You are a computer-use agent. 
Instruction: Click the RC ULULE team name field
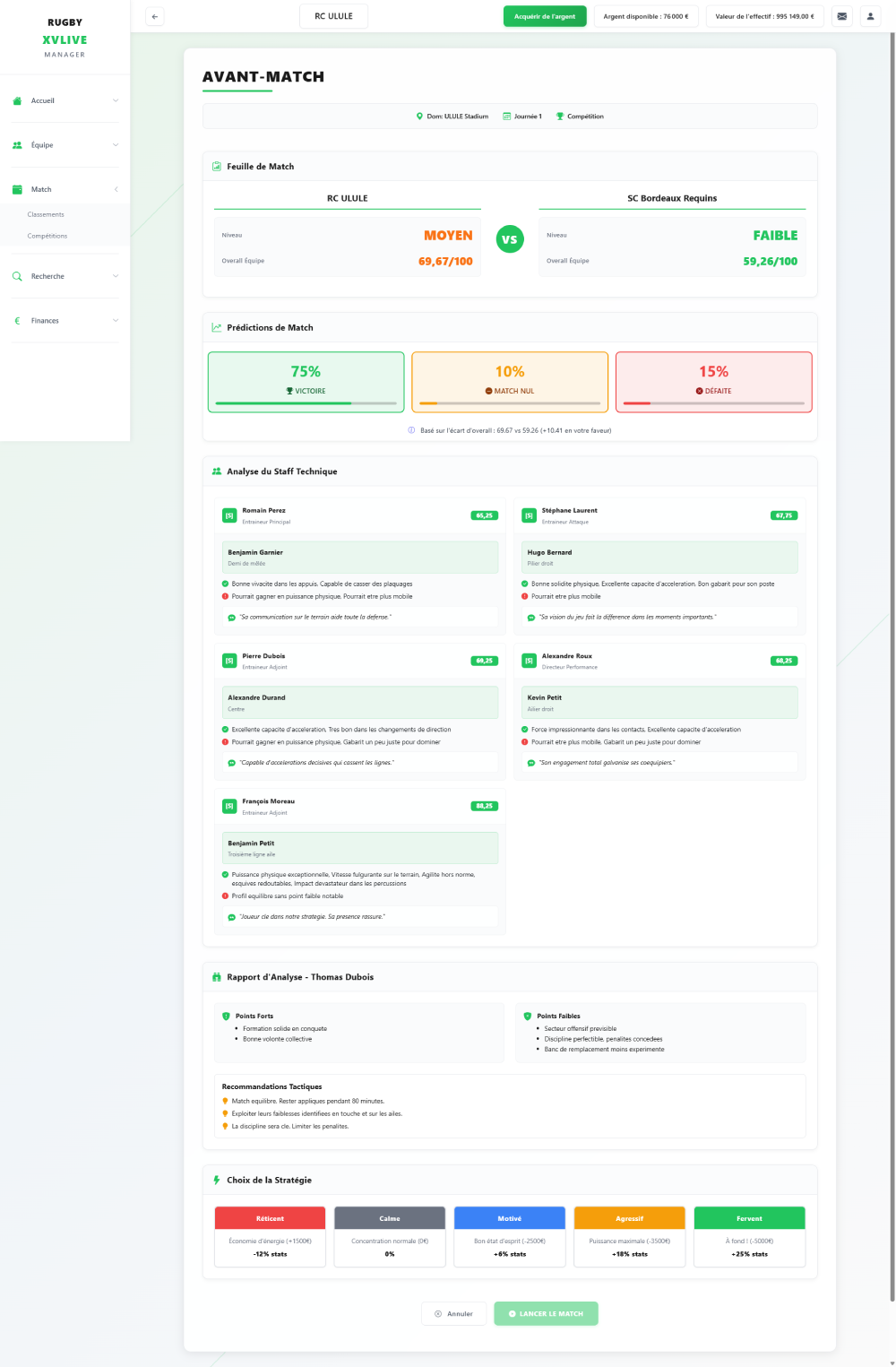[333, 16]
